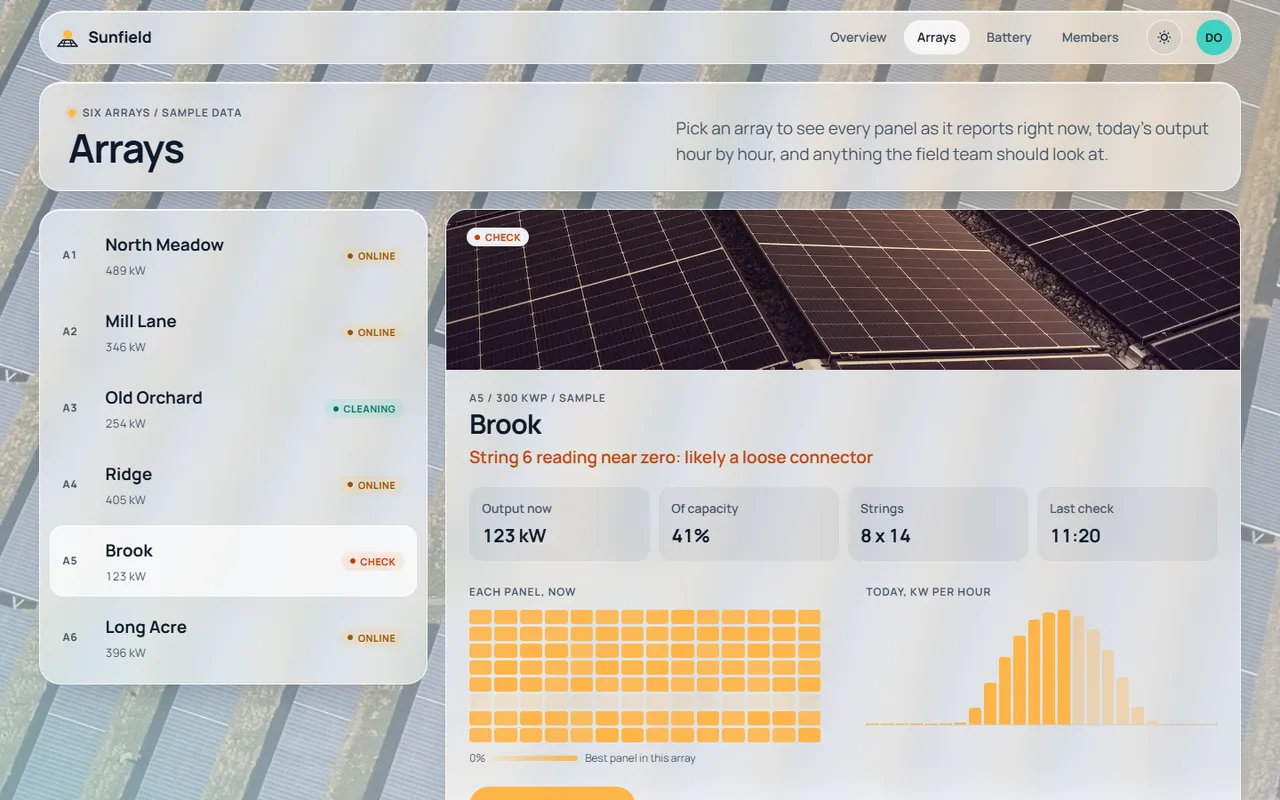Select the North Meadow array row
1280x800 pixels.
click(x=233, y=256)
